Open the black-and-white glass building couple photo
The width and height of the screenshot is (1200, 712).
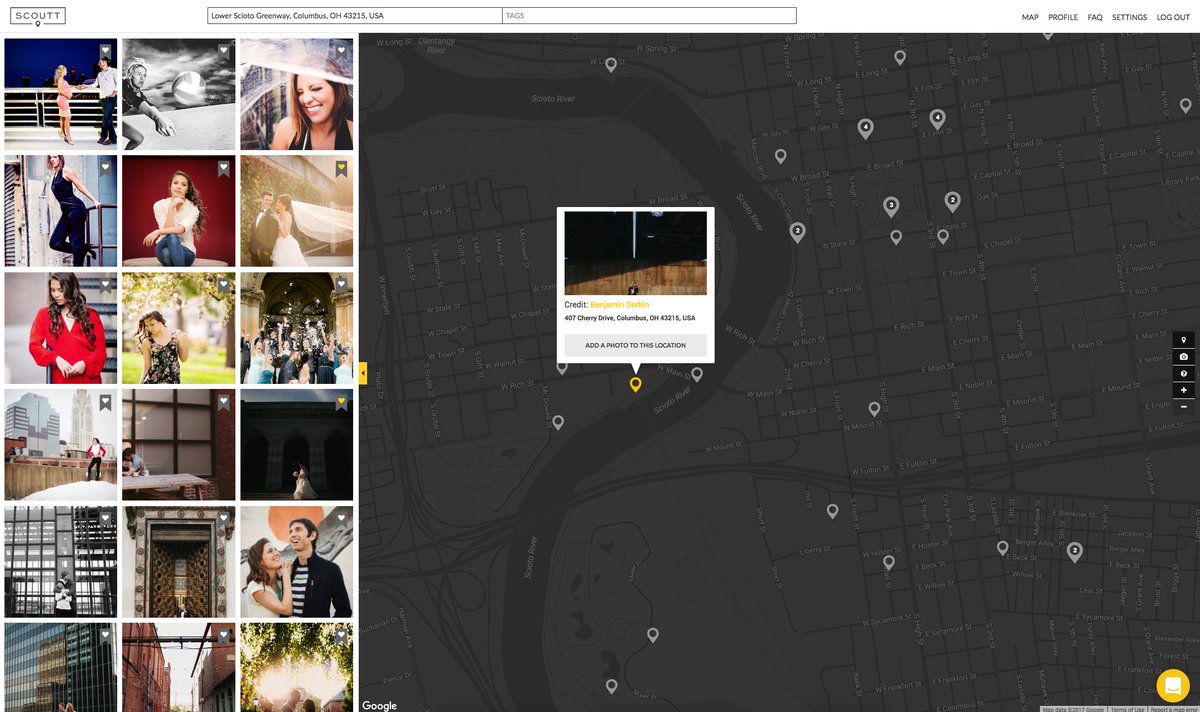tap(60, 562)
